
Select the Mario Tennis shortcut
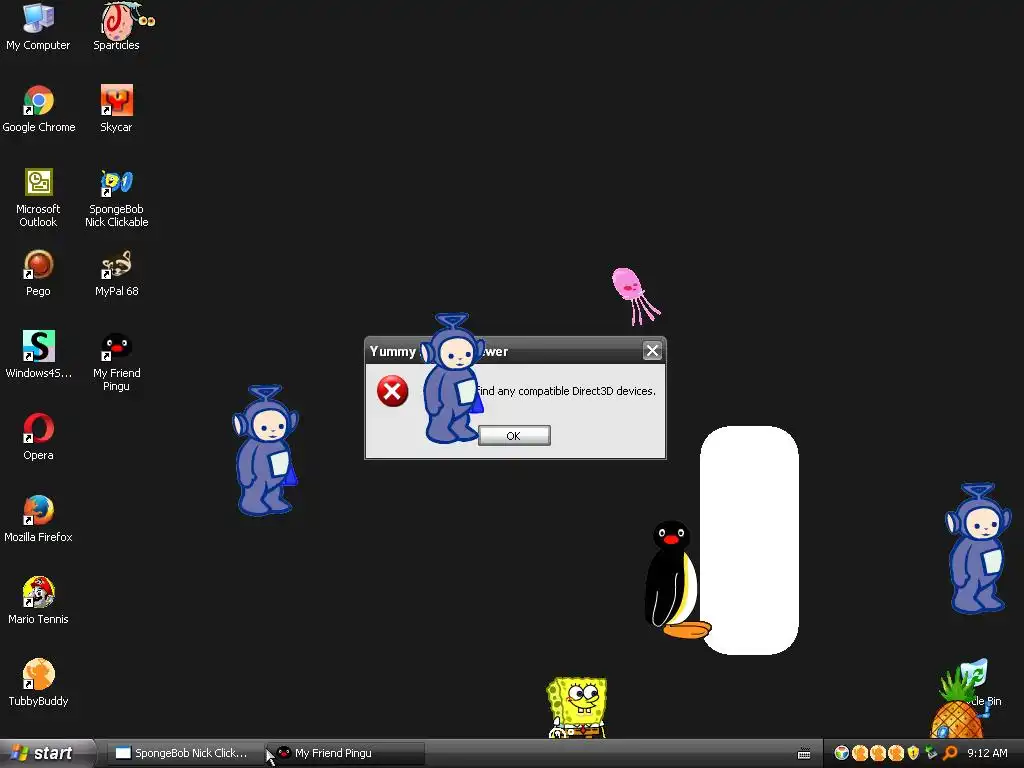click(38, 601)
